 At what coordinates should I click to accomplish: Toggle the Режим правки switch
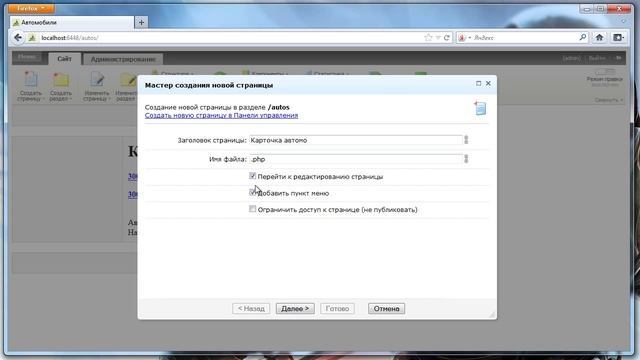(605, 73)
